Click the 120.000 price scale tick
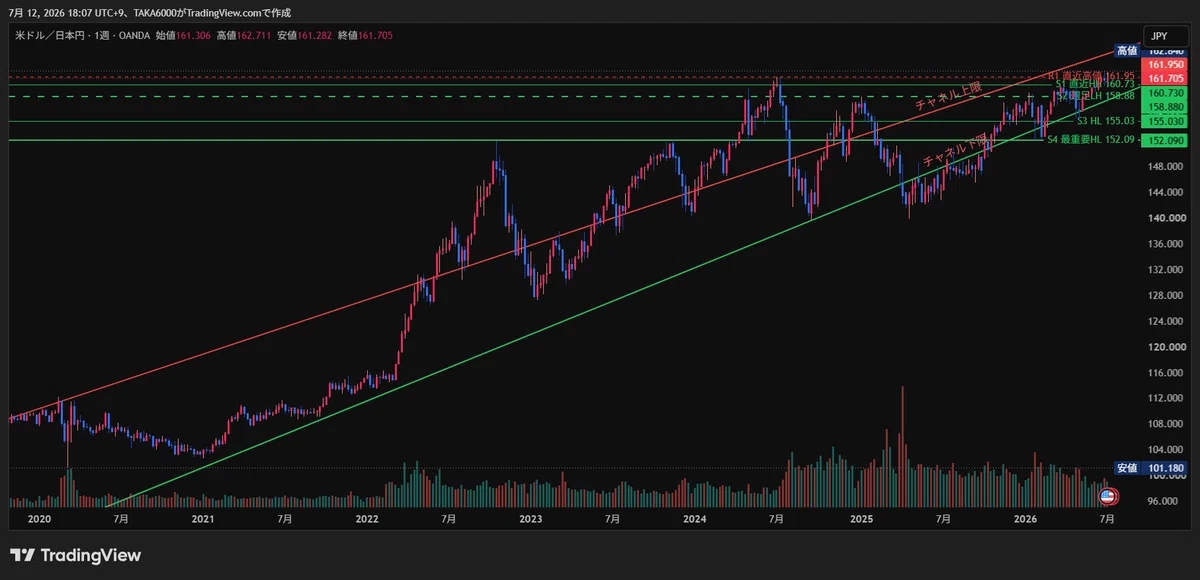 (1165, 347)
